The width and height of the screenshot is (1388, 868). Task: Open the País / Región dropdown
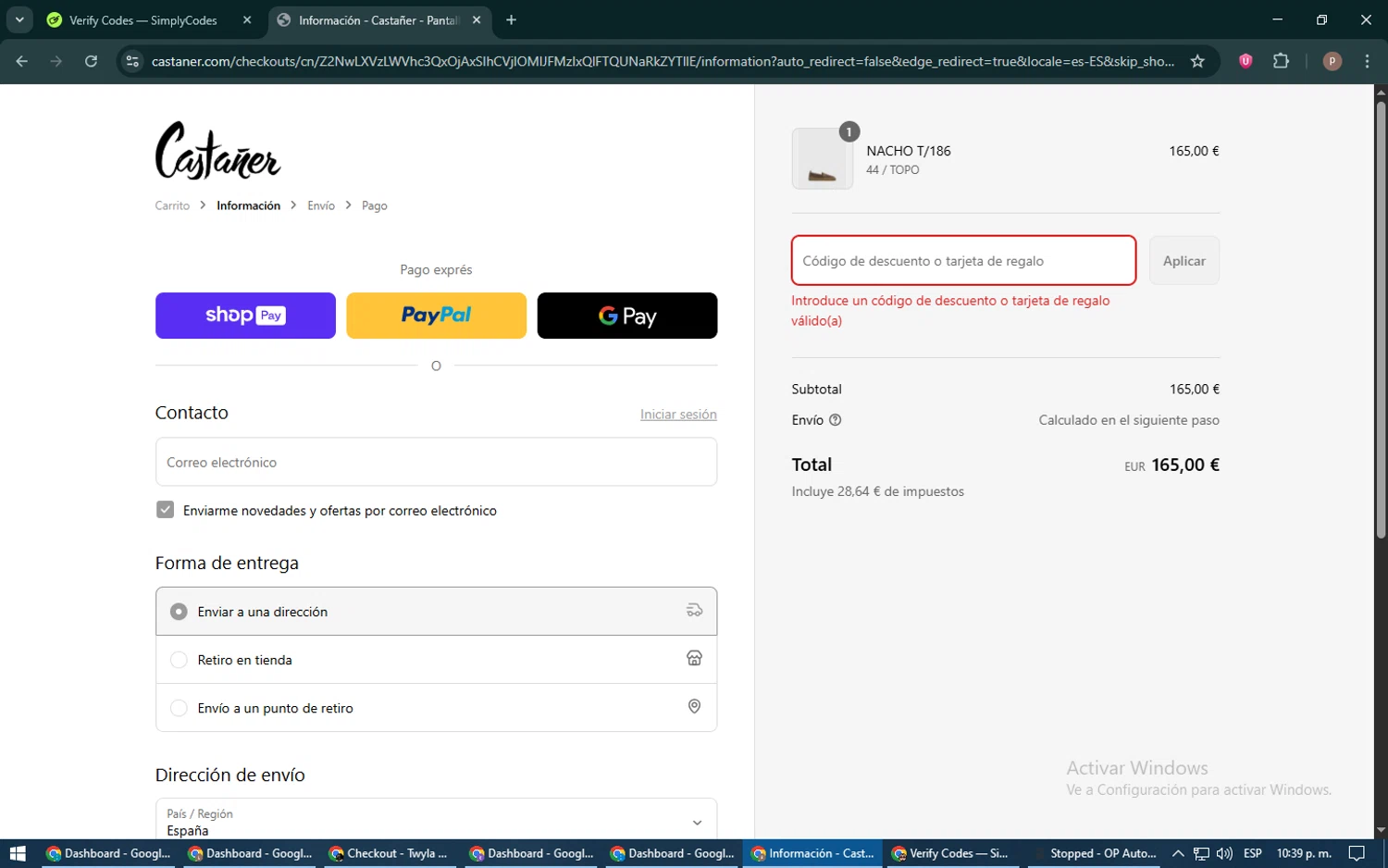click(436, 822)
